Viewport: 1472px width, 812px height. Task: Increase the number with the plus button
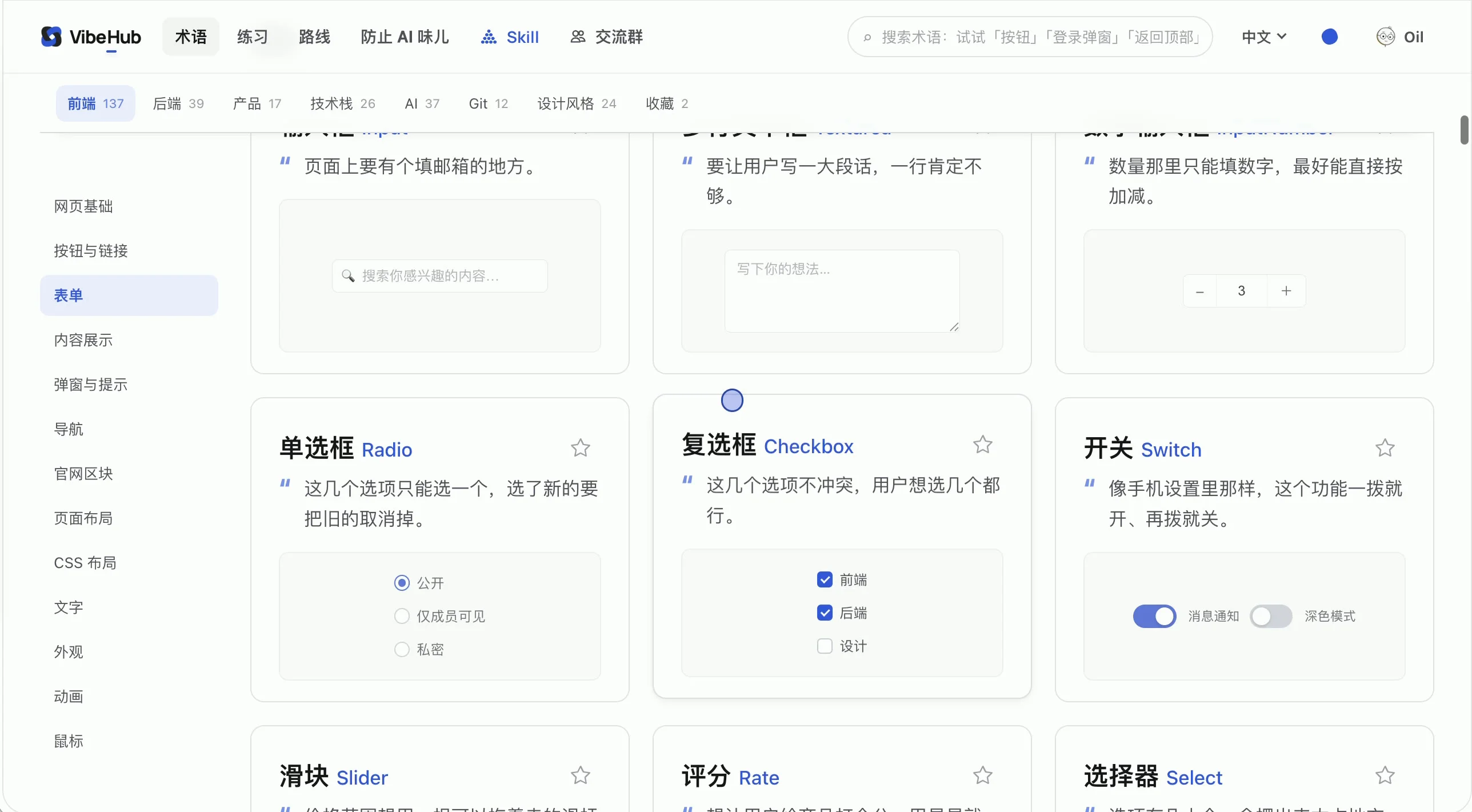point(1286,291)
